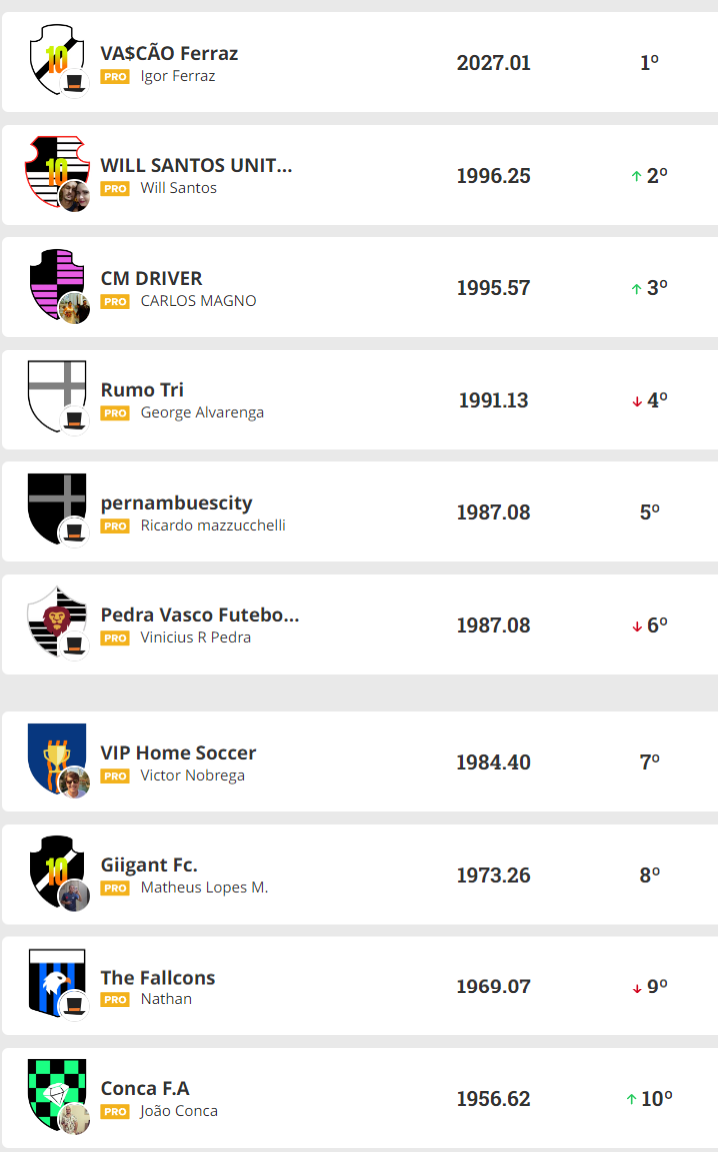Click the CM DRIVER purple striped shield
Viewport: 718px width, 1152px height.
click(52, 280)
